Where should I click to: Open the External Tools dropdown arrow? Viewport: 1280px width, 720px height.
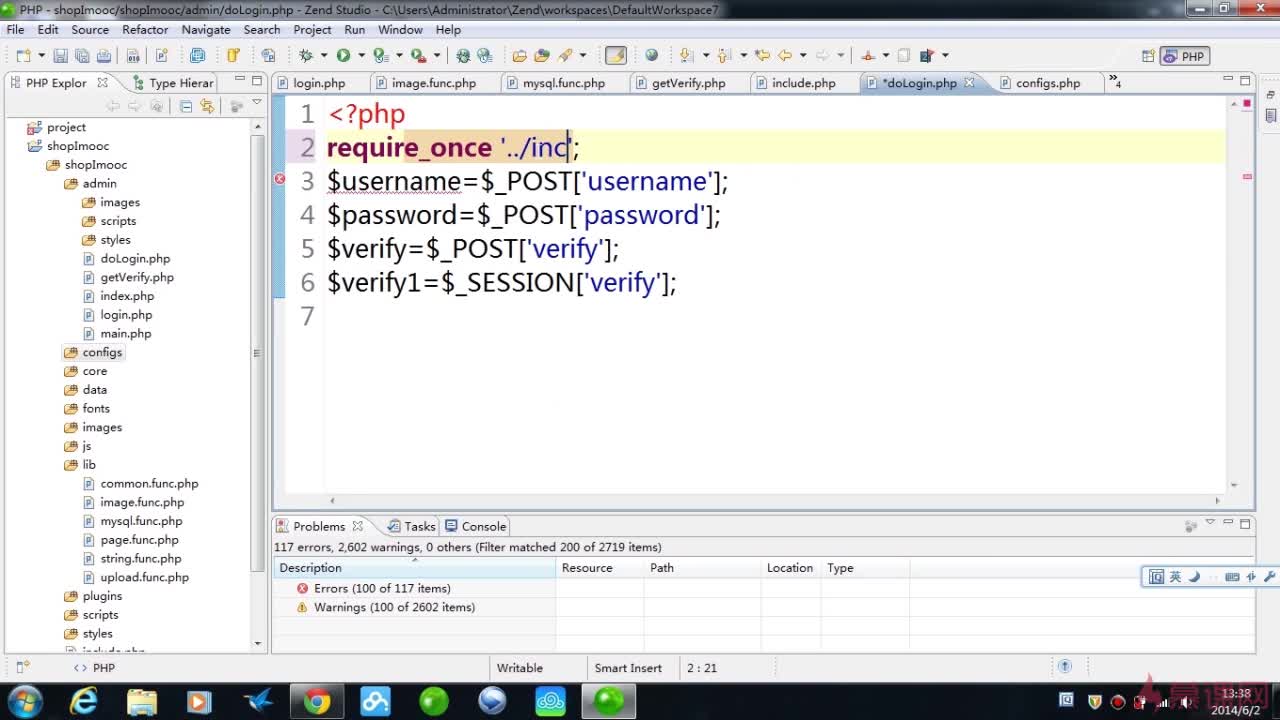(x=437, y=56)
